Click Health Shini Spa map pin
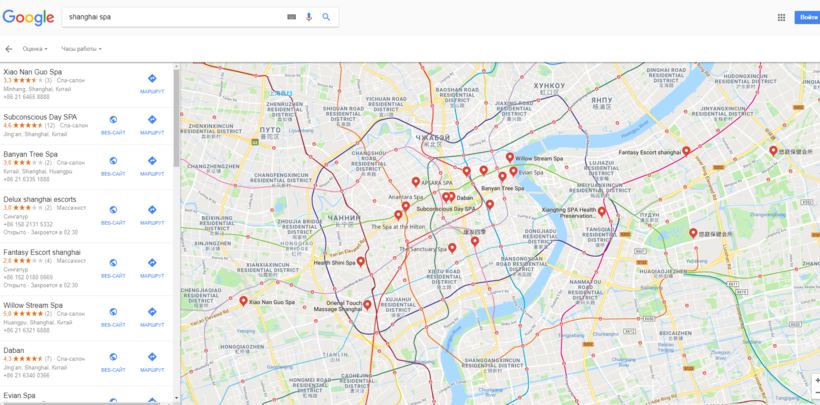The height and width of the screenshot is (405, 820). 362,263
